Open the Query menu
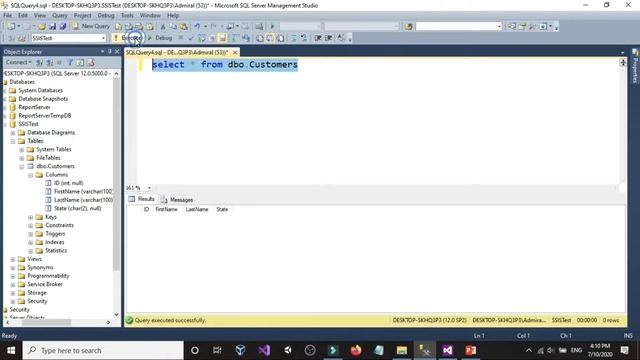 [60, 16]
